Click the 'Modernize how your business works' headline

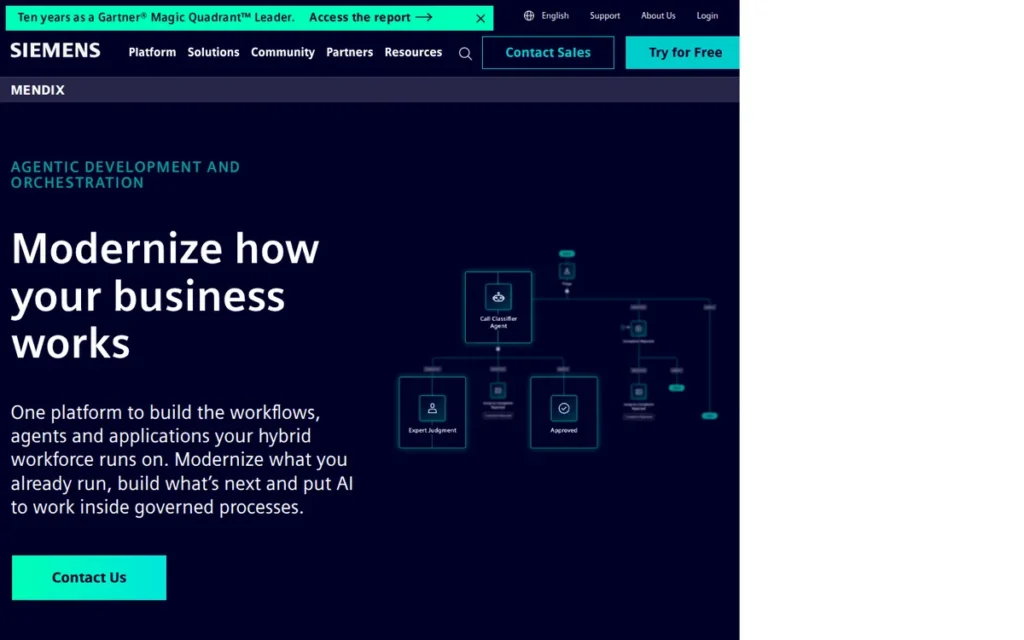point(165,296)
